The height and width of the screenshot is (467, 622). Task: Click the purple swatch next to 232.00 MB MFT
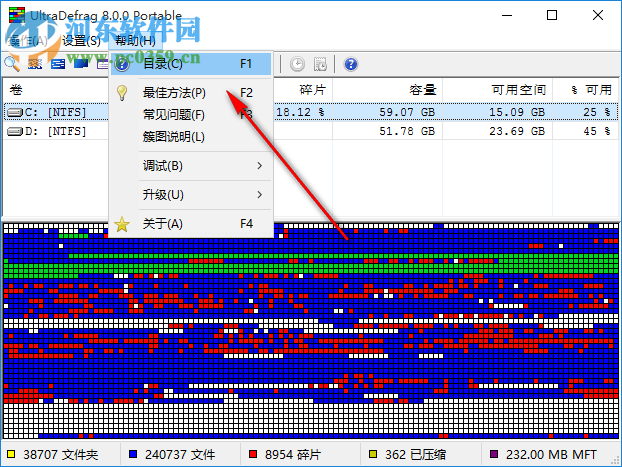pos(494,454)
